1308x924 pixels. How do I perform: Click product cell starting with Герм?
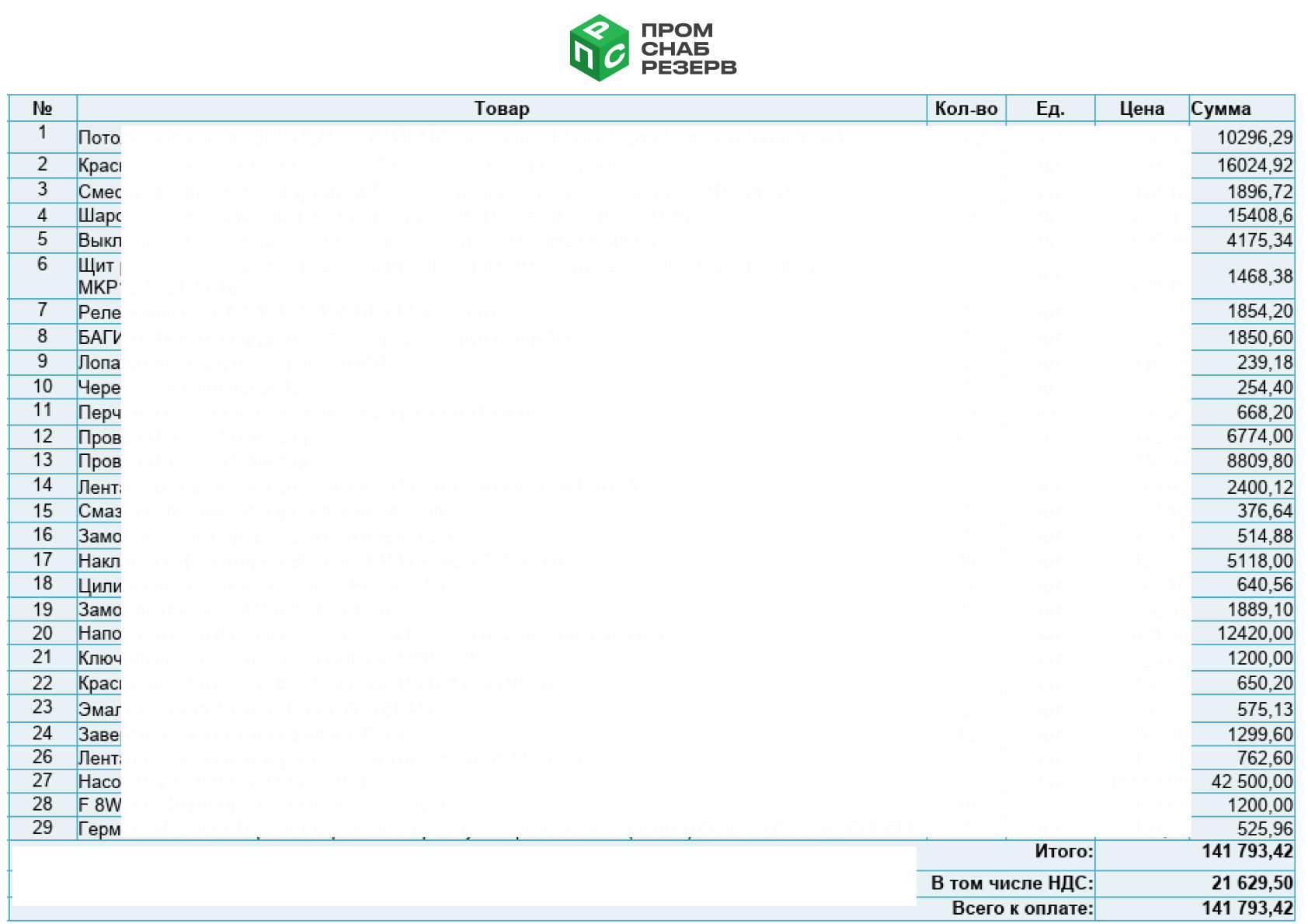[x=502, y=829]
